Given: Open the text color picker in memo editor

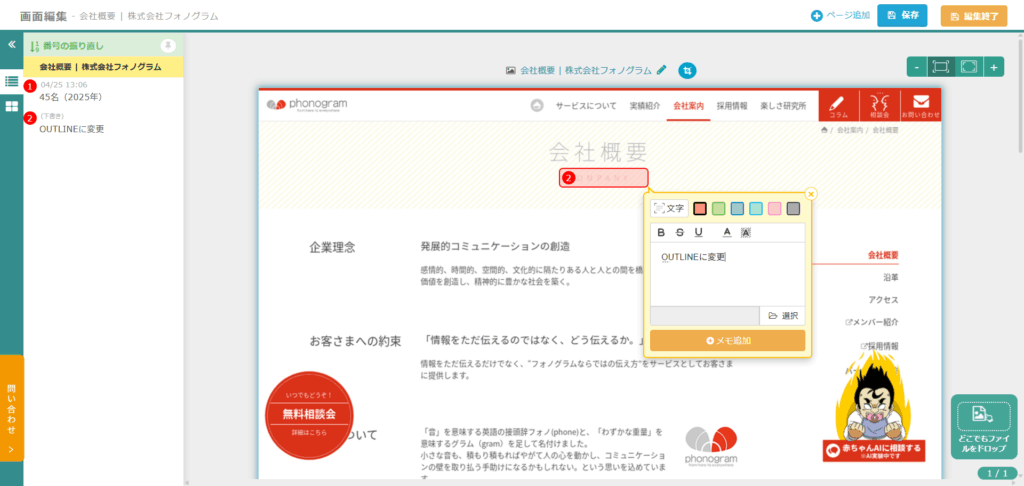Looking at the screenshot, I should tap(727, 233).
